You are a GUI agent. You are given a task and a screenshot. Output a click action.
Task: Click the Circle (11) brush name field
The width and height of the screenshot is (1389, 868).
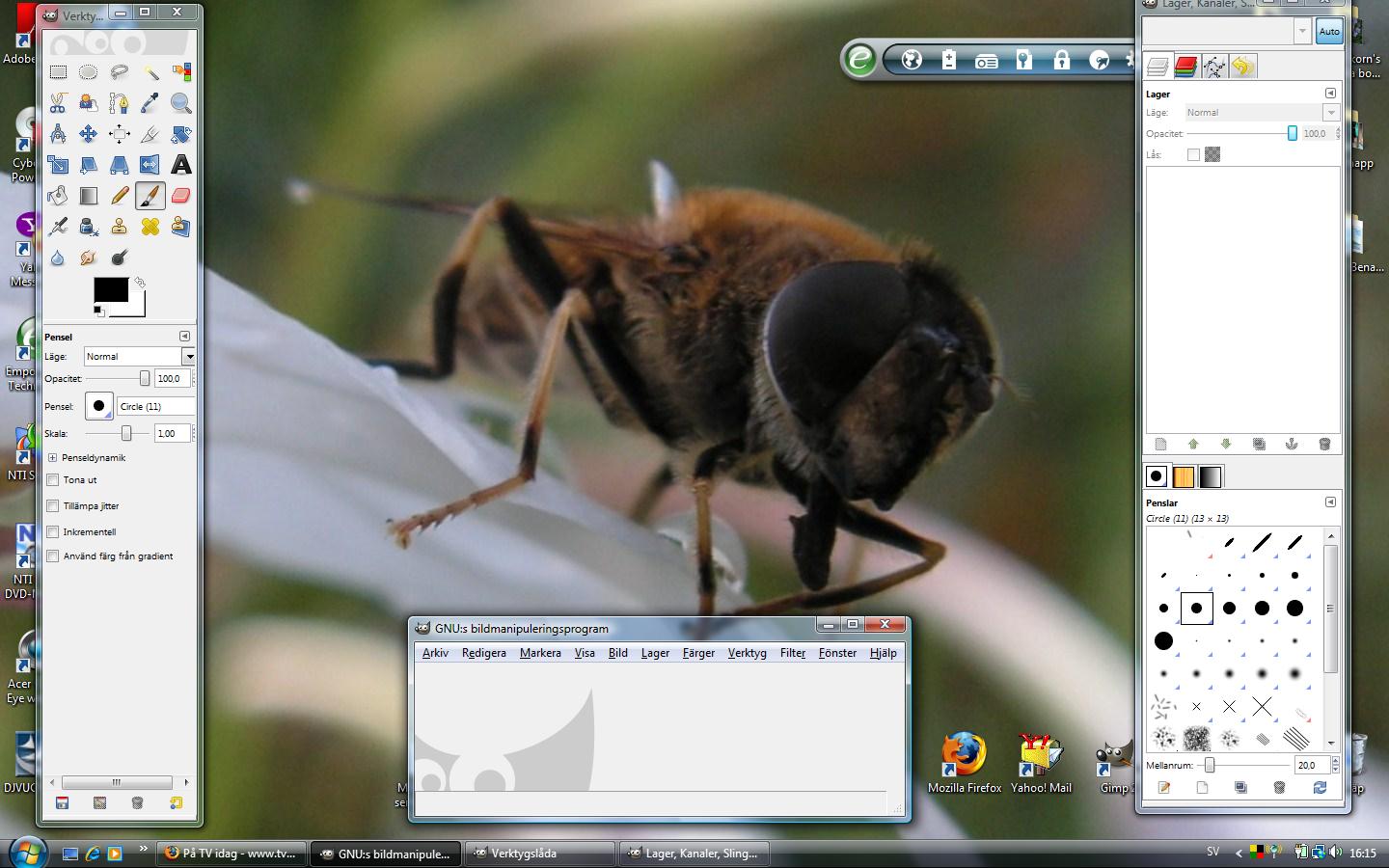click(x=155, y=407)
